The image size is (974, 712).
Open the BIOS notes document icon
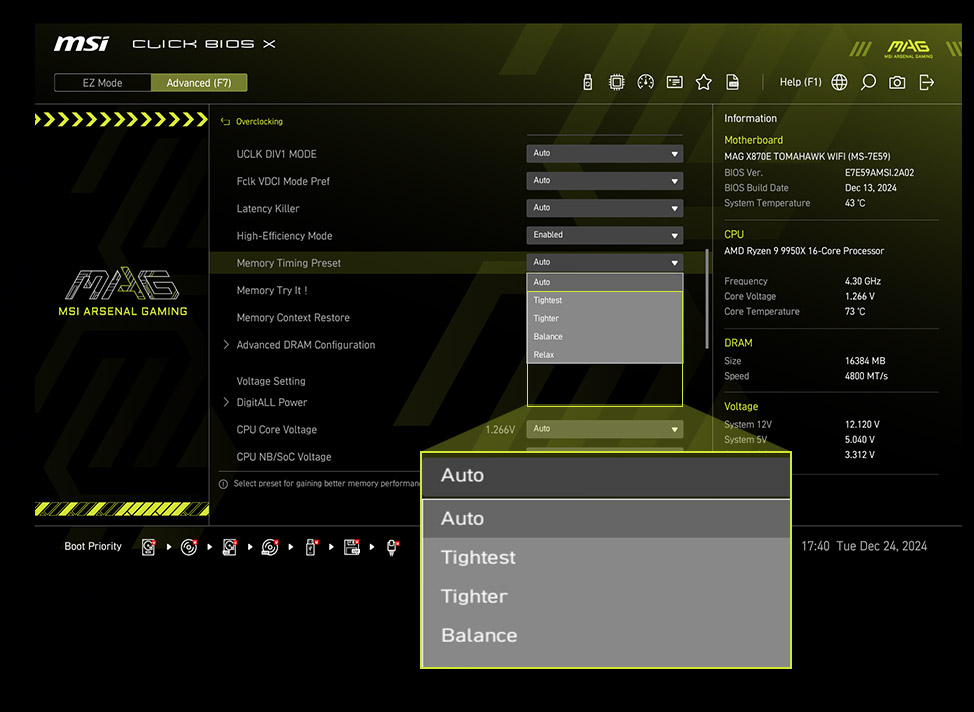coord(732,82)
